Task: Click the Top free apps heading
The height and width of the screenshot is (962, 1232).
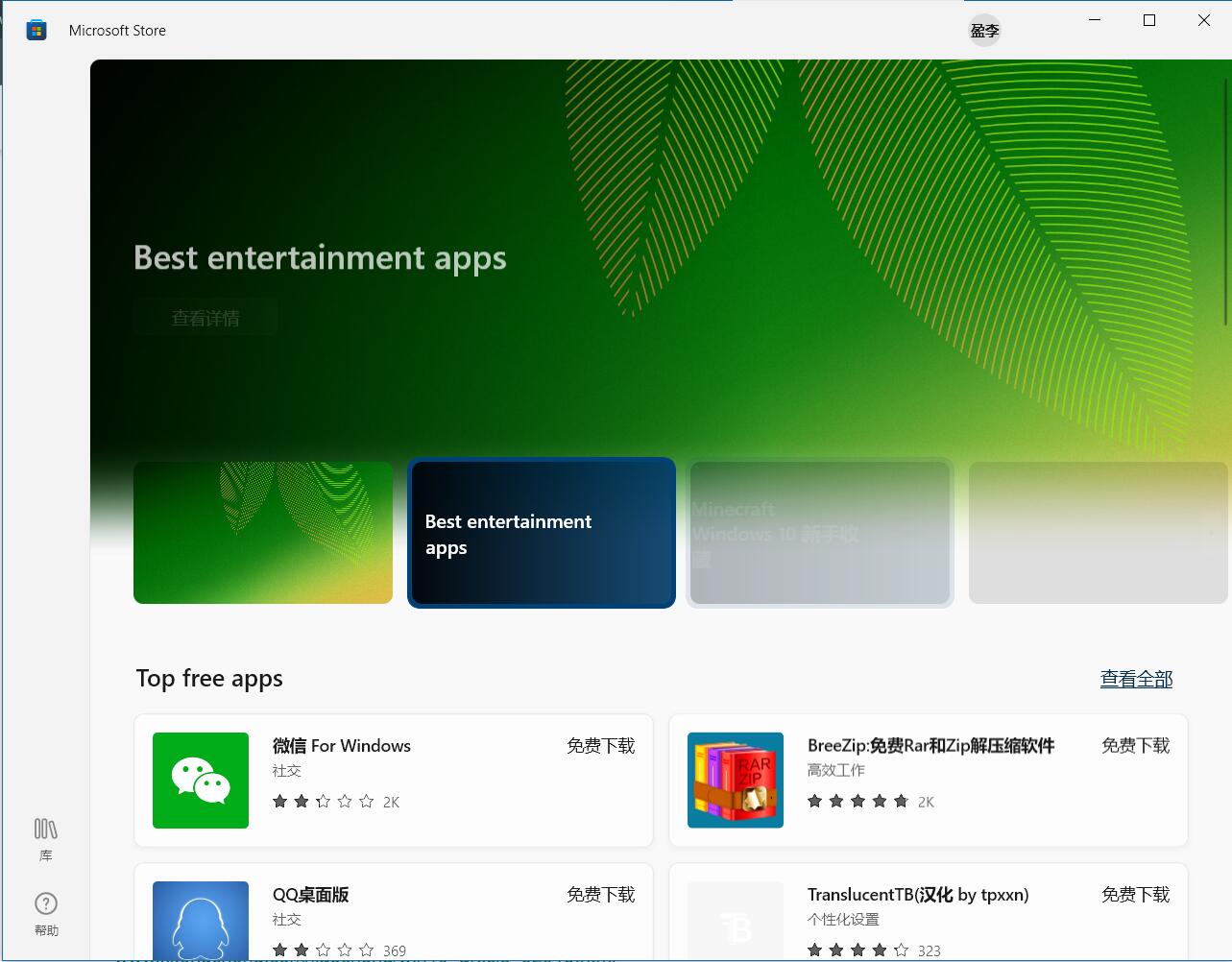Action: (x=209, y=679)
